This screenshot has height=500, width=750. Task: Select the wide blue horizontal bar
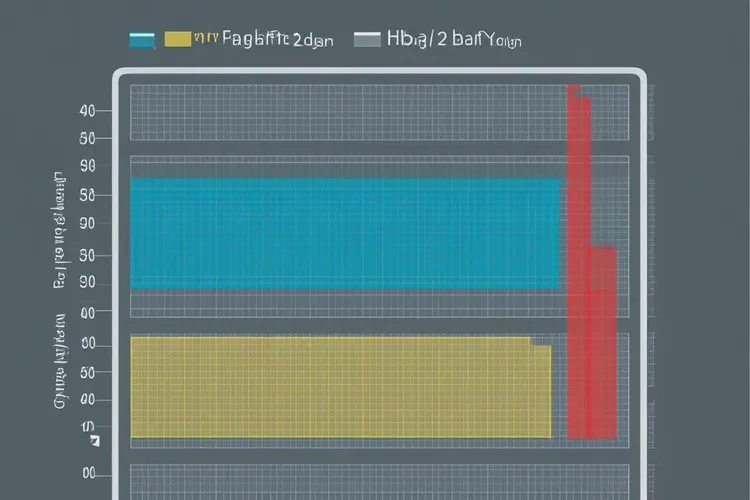point(344,234)
